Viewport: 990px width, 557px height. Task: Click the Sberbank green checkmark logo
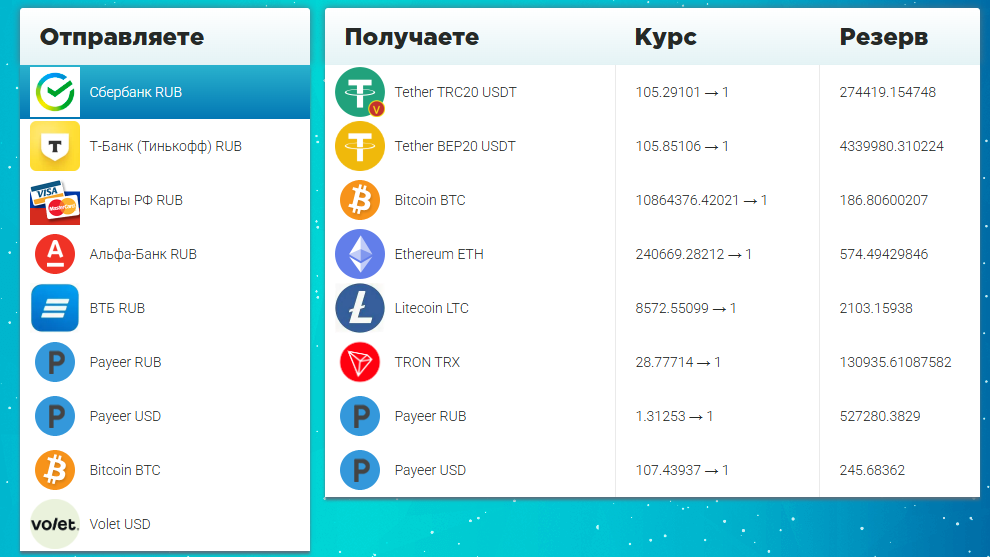click(55, 92)
